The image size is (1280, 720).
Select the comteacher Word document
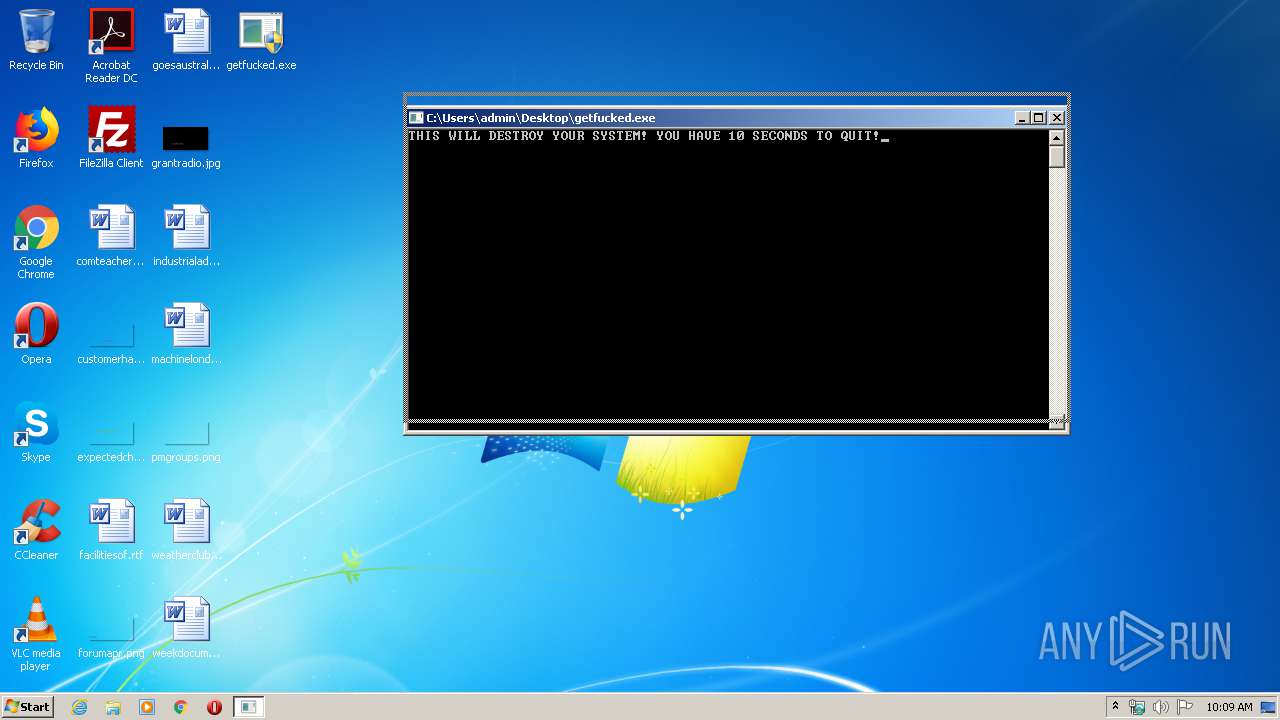click(x=111, y=236)
